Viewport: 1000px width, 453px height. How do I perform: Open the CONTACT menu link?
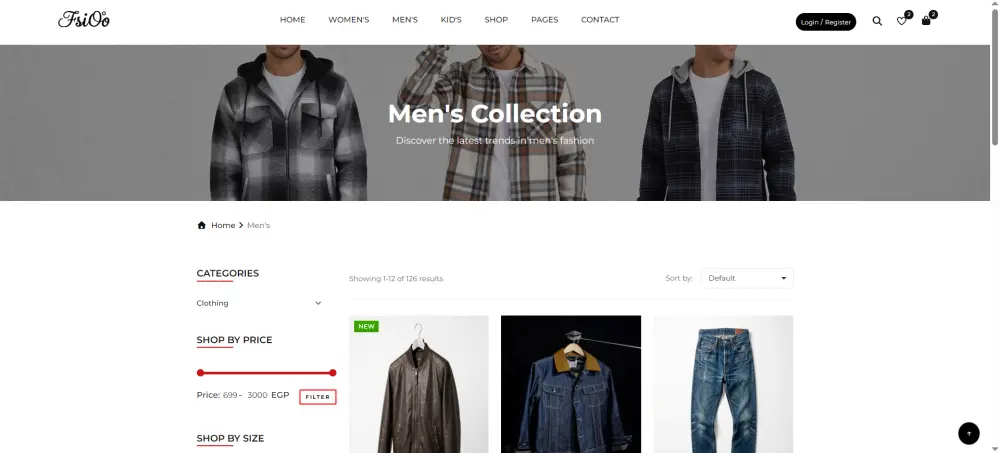(x=600, y=20)
